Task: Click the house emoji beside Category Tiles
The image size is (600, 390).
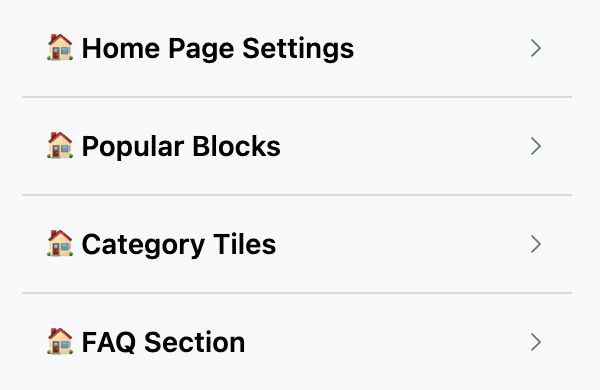Action: (60, 243)
